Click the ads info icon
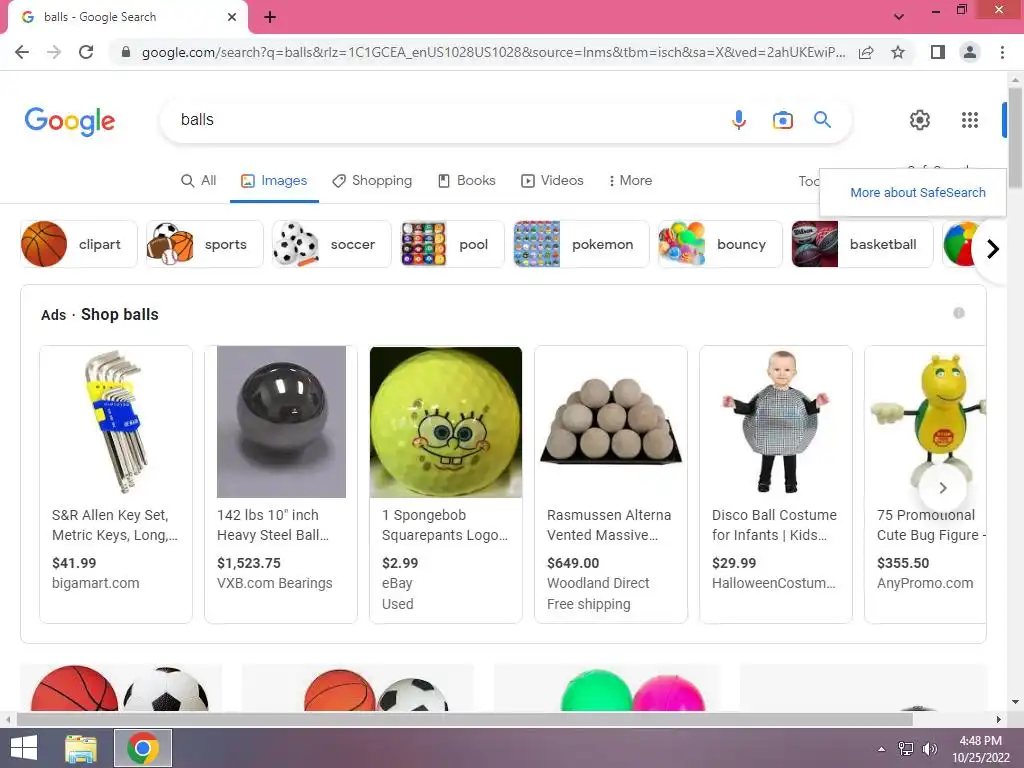The image size is (1024, 768). pyautogui.click(x=959, y=313)
